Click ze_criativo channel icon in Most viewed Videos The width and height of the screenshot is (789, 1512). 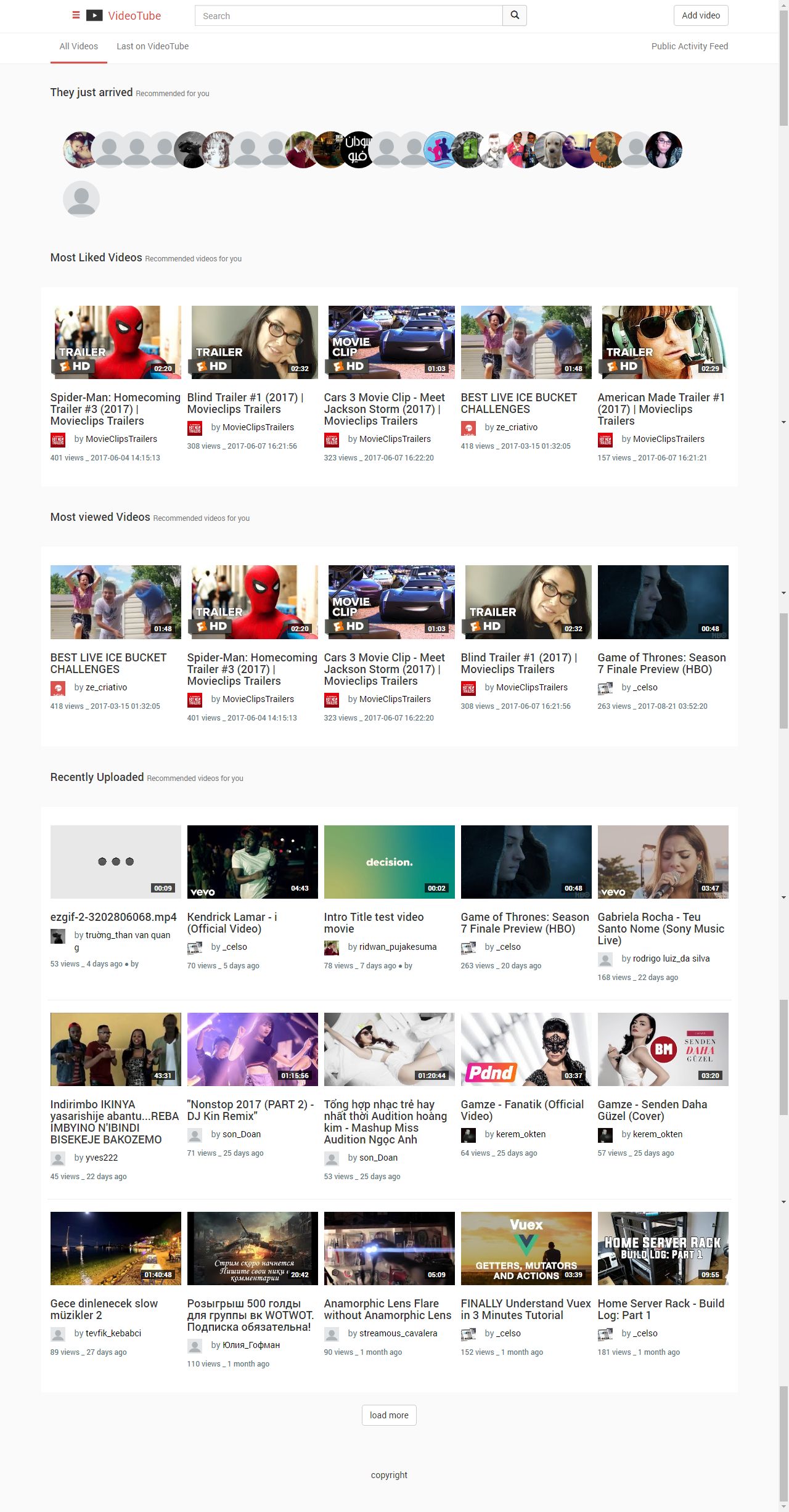(58, 689)
